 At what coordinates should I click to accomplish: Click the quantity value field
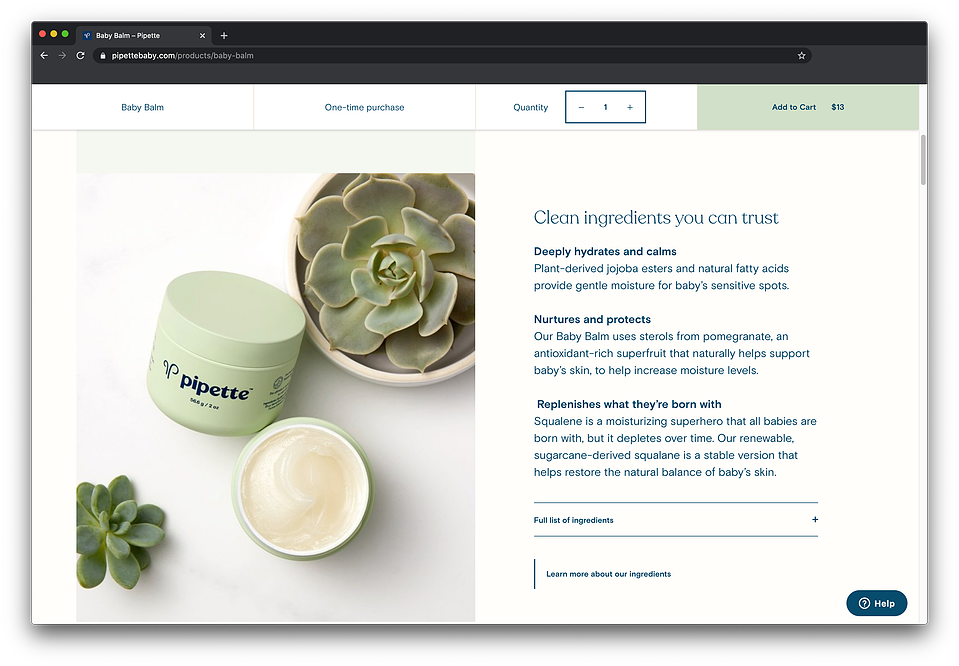(605, 107)
